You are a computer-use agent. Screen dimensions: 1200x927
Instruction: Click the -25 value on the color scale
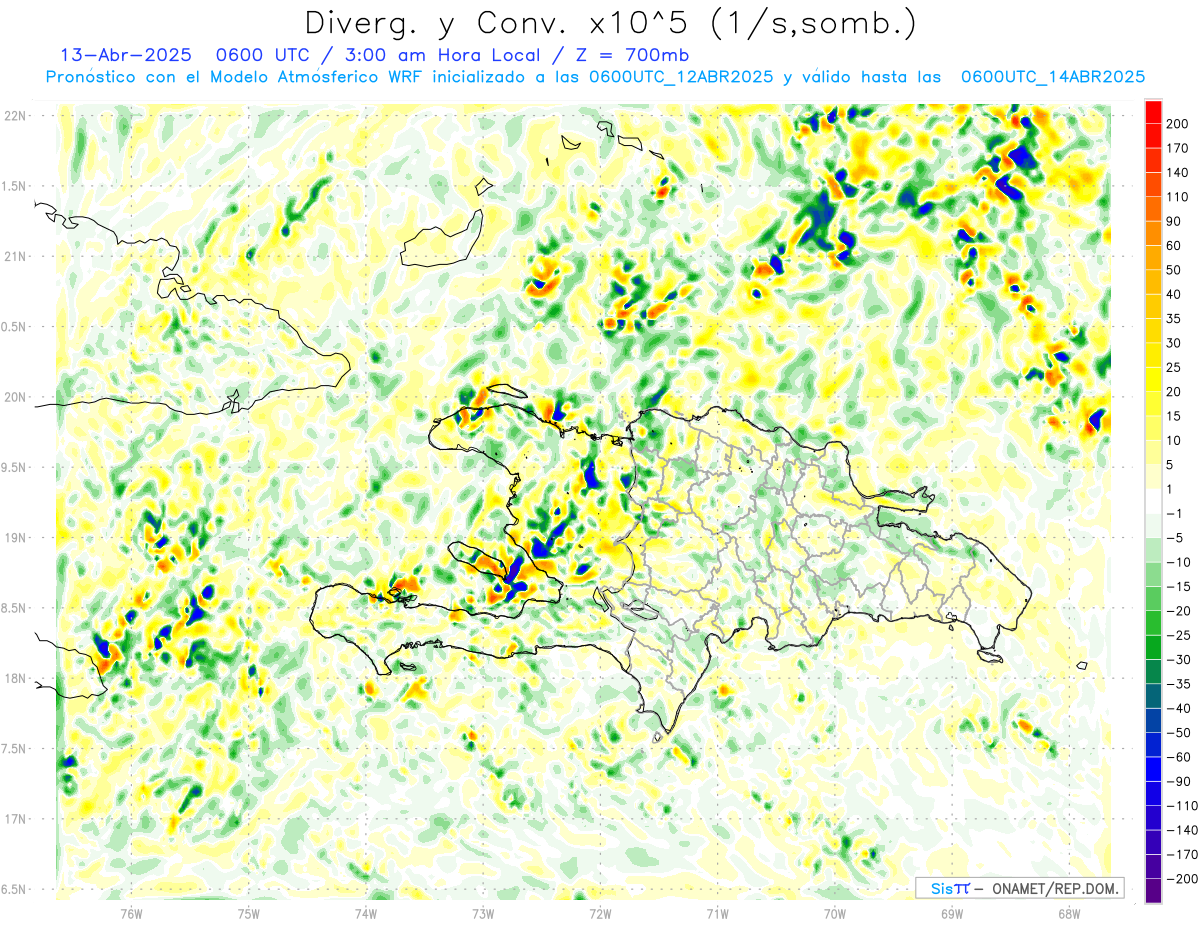(x=1181, y=635)
